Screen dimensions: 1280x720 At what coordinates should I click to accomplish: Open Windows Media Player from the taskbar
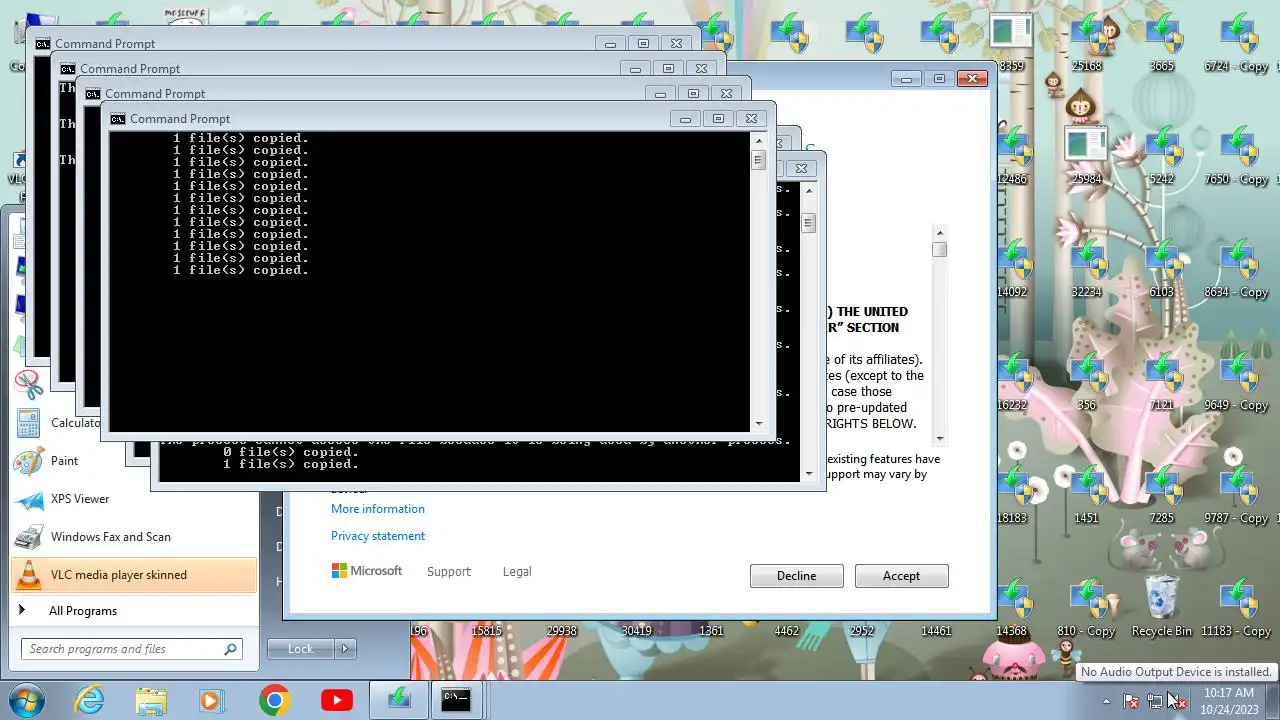click(x=212, y=700)
